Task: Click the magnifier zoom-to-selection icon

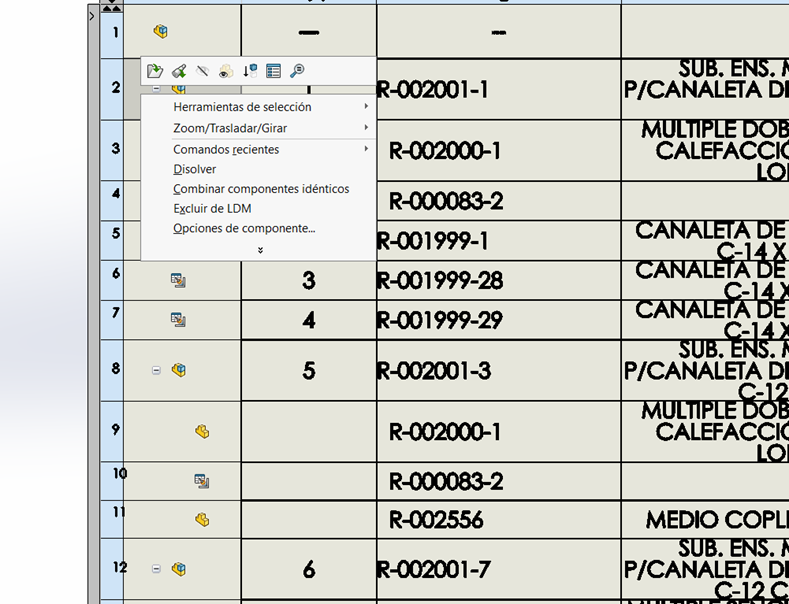Action: point(297,71)
